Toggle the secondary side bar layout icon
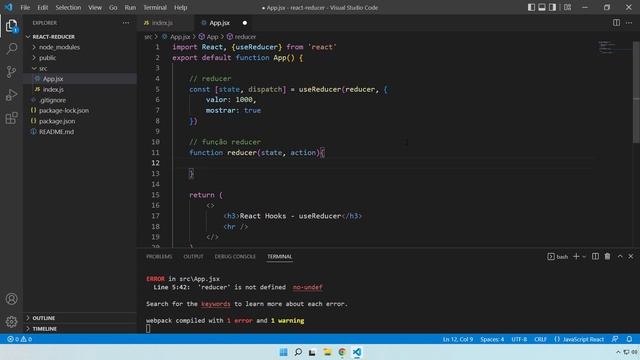 coord(552,7)
